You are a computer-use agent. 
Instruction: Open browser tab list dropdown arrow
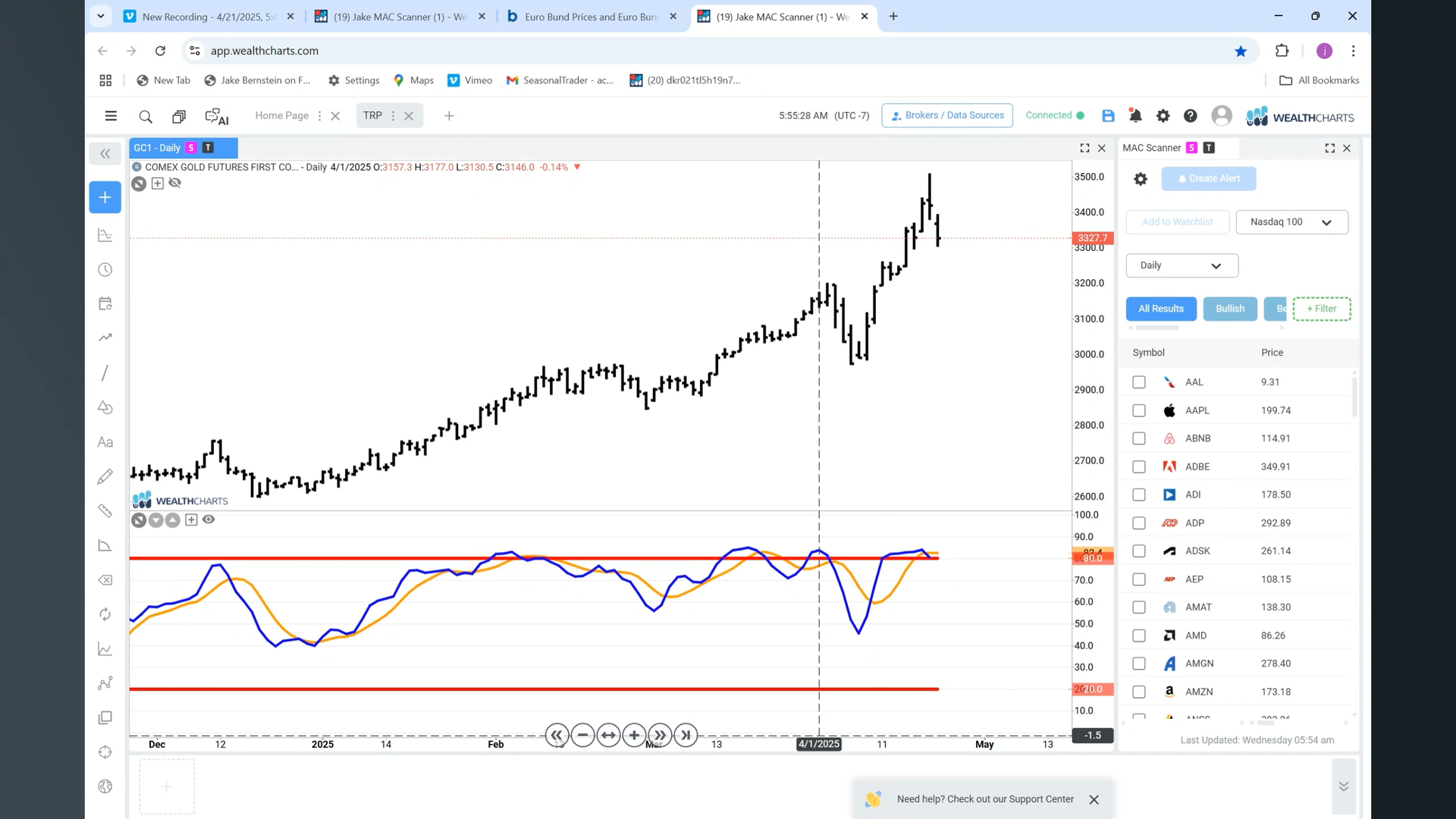point(101,16)
